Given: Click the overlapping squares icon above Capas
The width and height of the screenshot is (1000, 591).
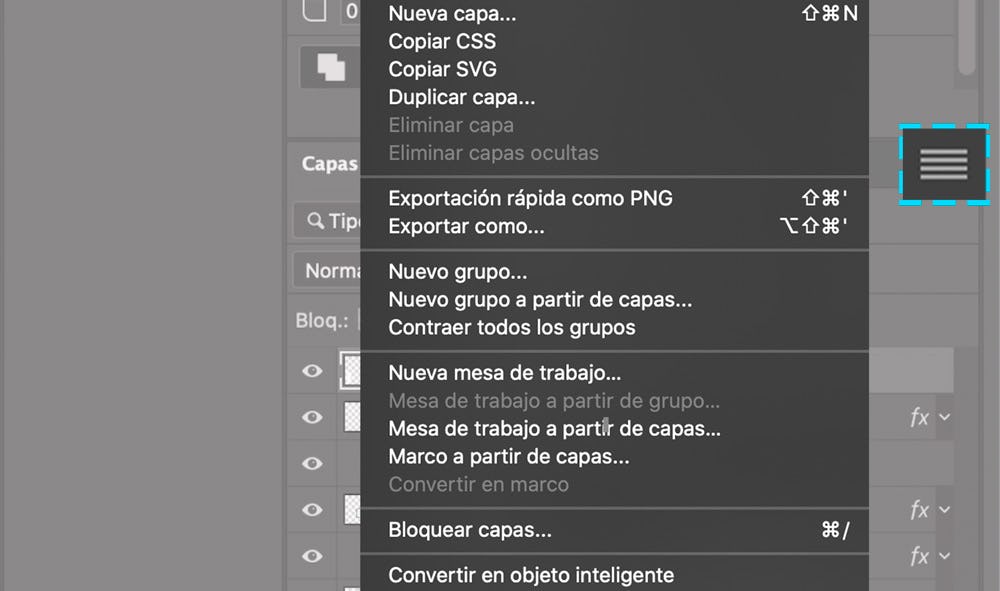Looking at the screenshot, I should [330, 68].
